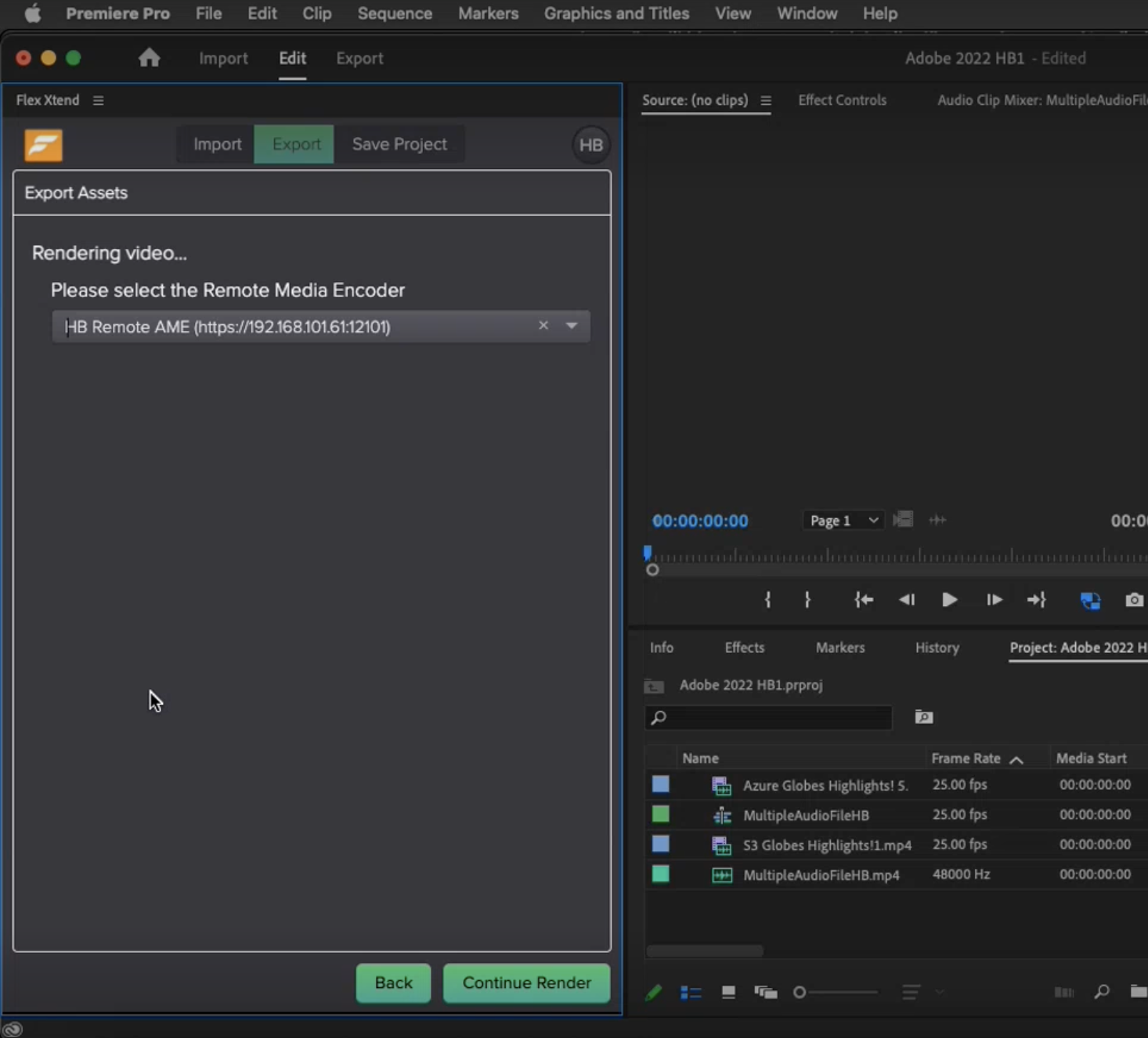1148x1038 pixels.
Task: Select Azure Globes Highlights clip
Action: click(x=825, y=785)
